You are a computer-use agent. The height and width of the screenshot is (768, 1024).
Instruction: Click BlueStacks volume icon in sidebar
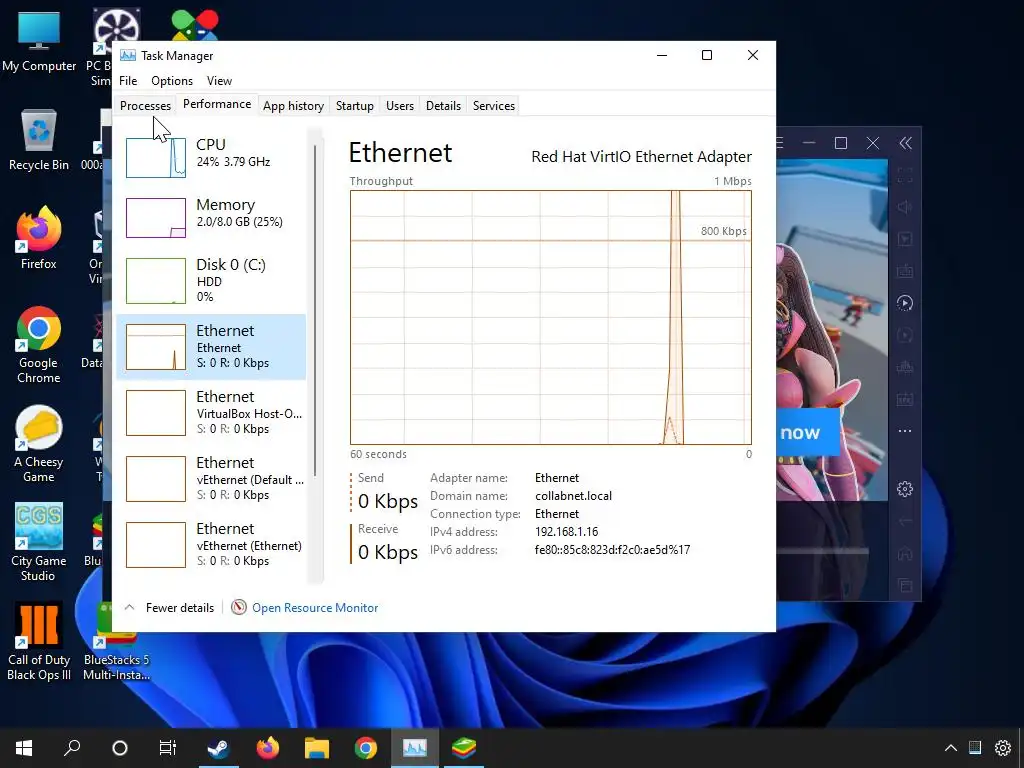pyautogui.click(x=904, y=207)
